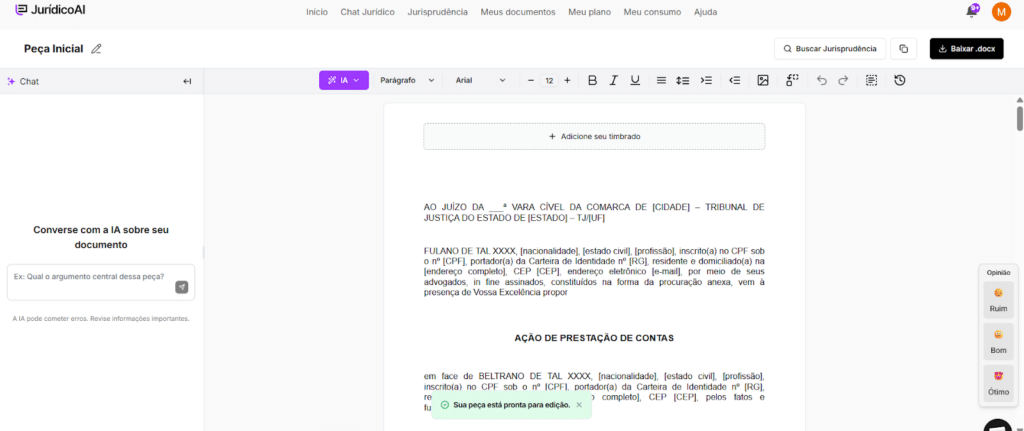Increase paragraph indent
Screen dimensions: 1024x431
[706, 80]
